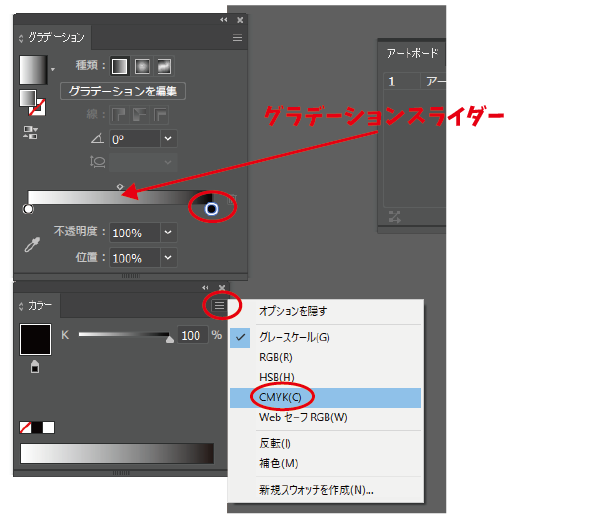Click the K value input field
Image resolution: width=596 pixels, height=518 pixels.
coord(193,336)
